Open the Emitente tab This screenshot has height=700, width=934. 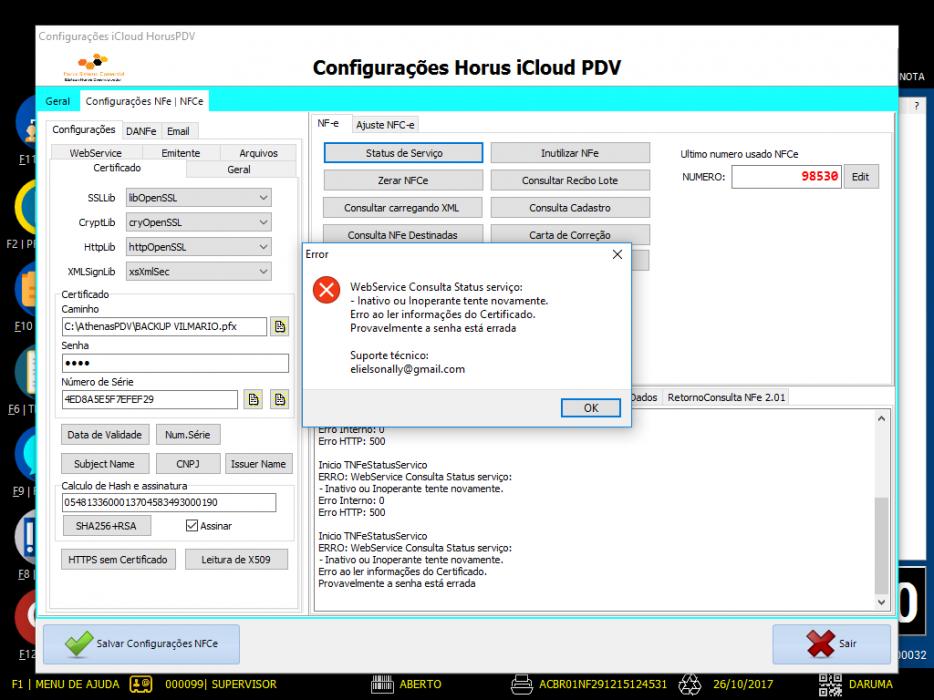pos(180,153)
